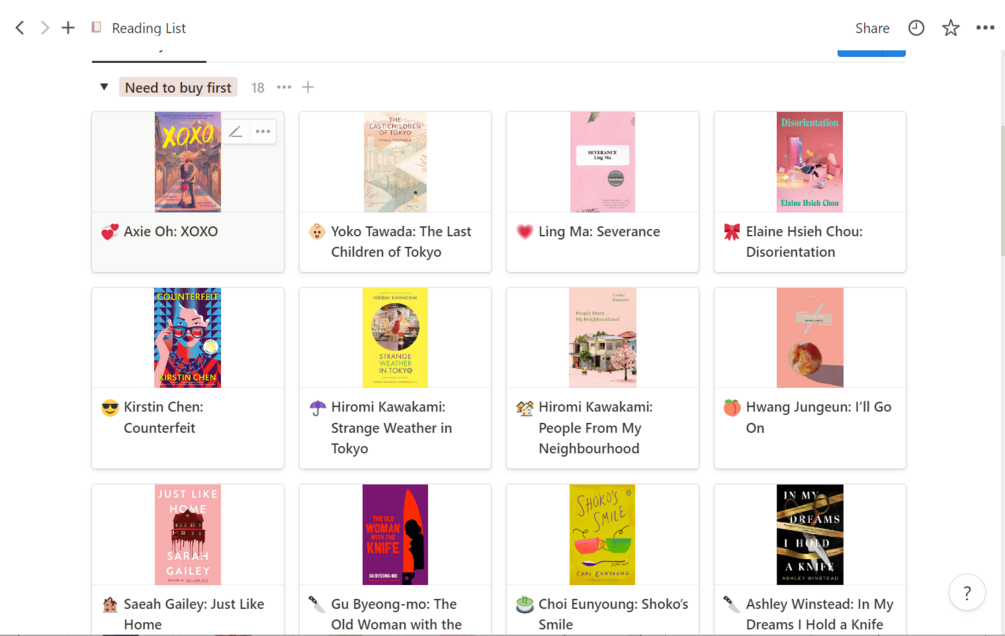Screen dimensions: 1005x636
Task: Open Ashley Winstead: In My Dreams title
Action: (x=820, y=614)
